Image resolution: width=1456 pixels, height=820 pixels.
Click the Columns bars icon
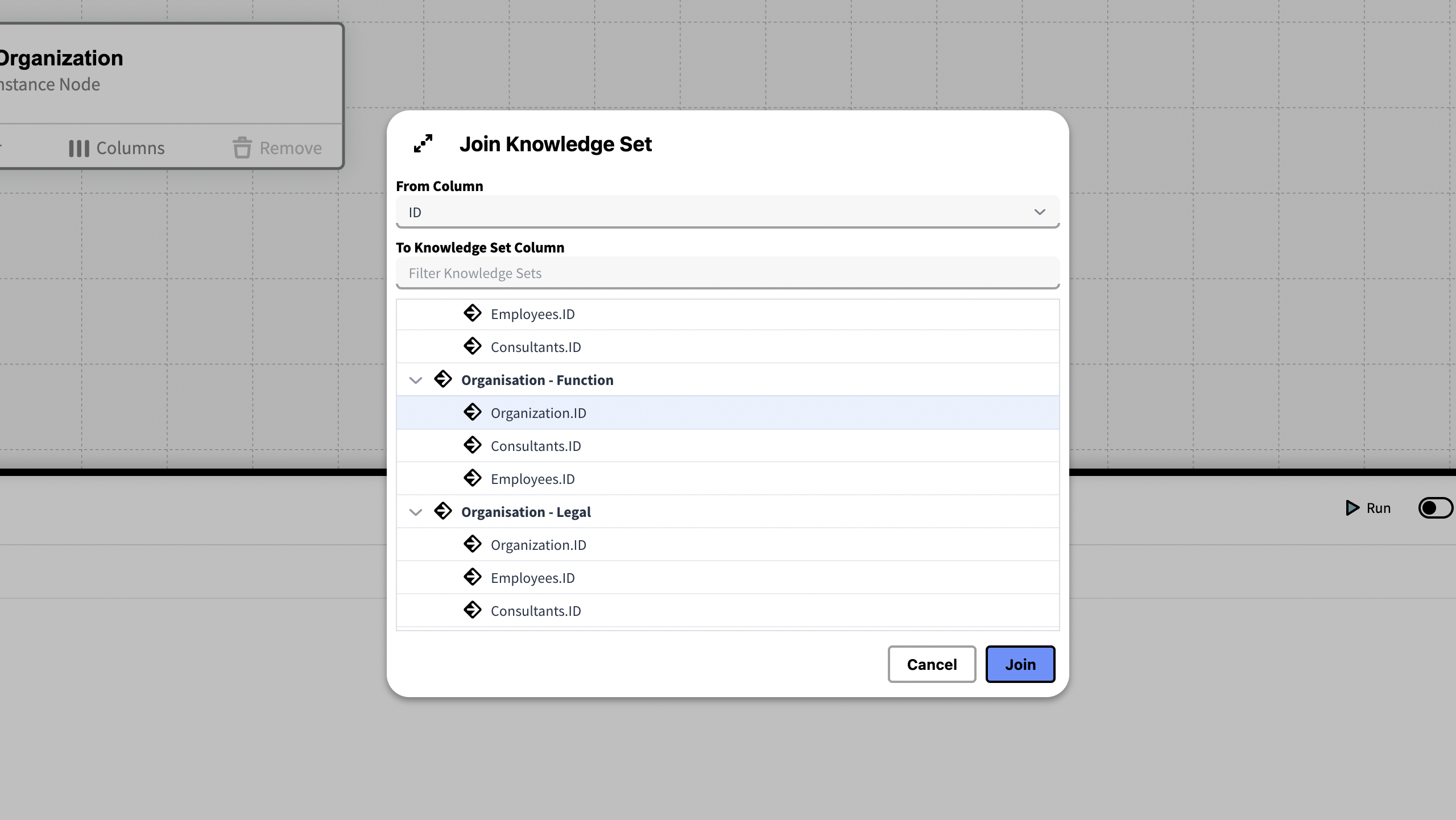pos(79,148)
